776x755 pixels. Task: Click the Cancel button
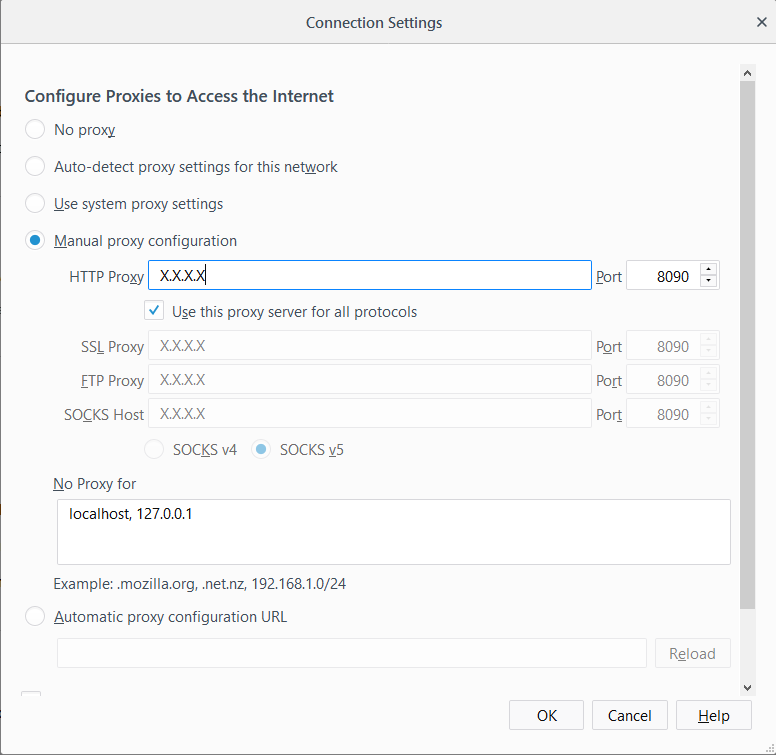coord(630,715)
